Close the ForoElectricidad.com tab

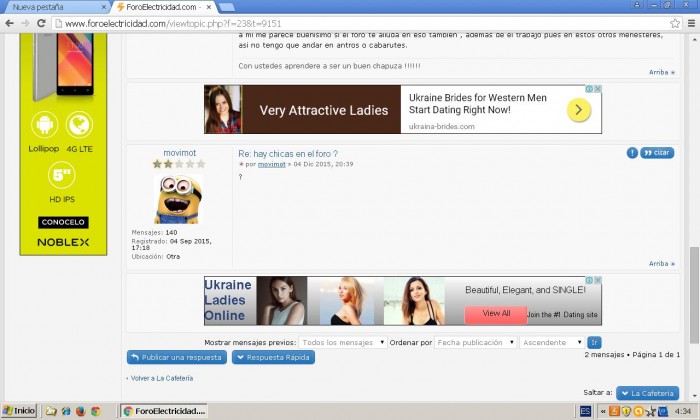[x=208, y=7]
